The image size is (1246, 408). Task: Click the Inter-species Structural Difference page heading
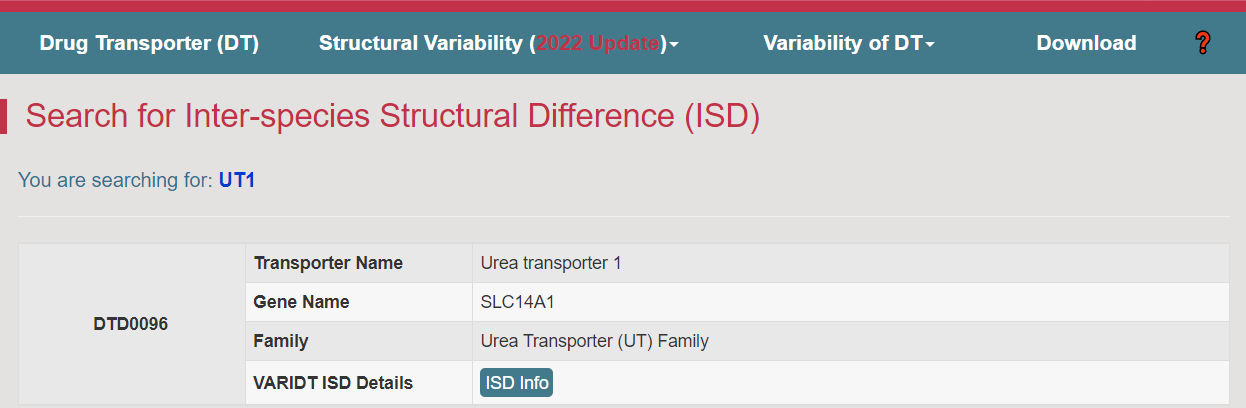(393, 116)
